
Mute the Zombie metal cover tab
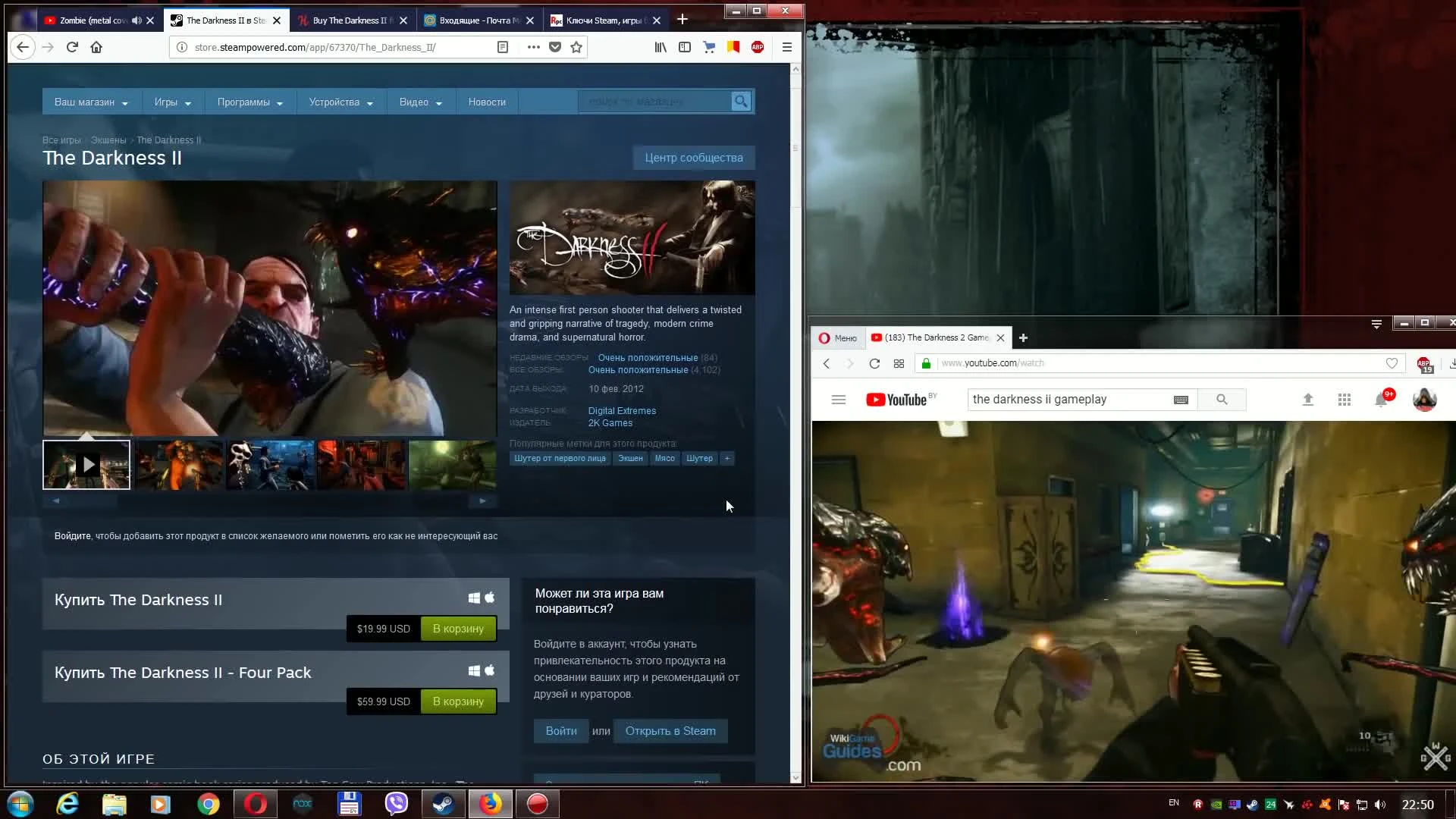pyautogui.click(x=136, y=20)
